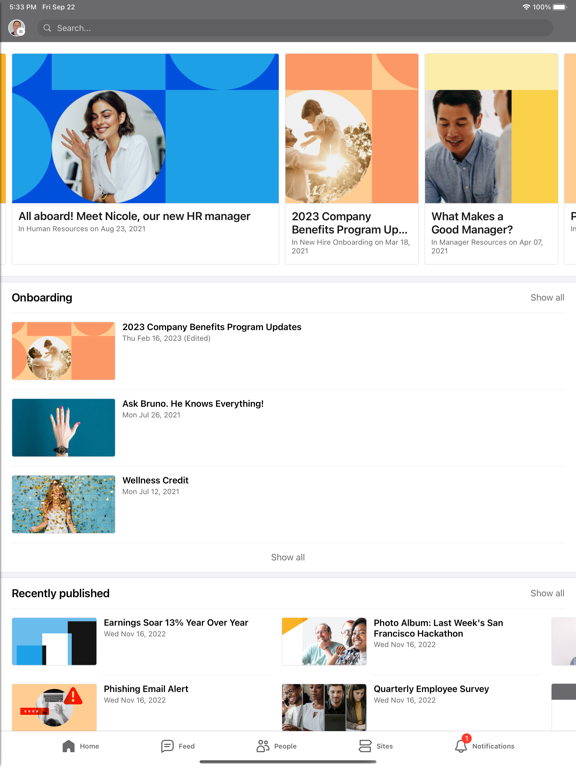
Task: Open the People tab icon
Action: click(x=263, y=746)
